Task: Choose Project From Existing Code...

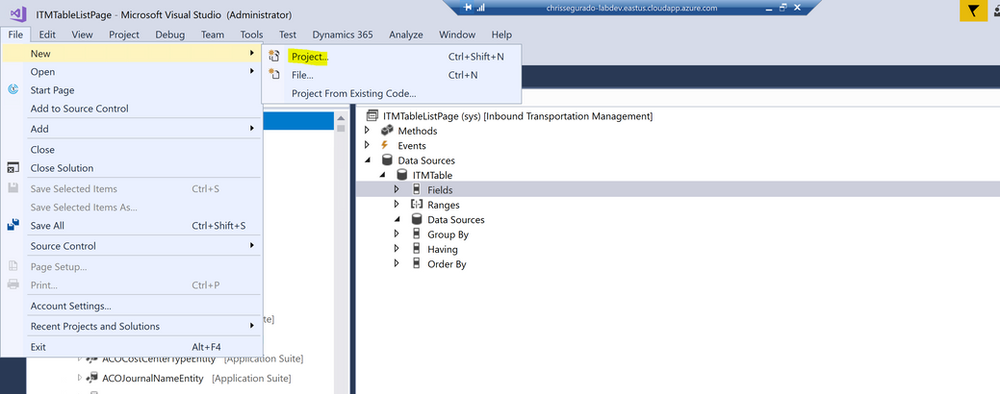Action: pyautogui.click(x=392, y=93)
